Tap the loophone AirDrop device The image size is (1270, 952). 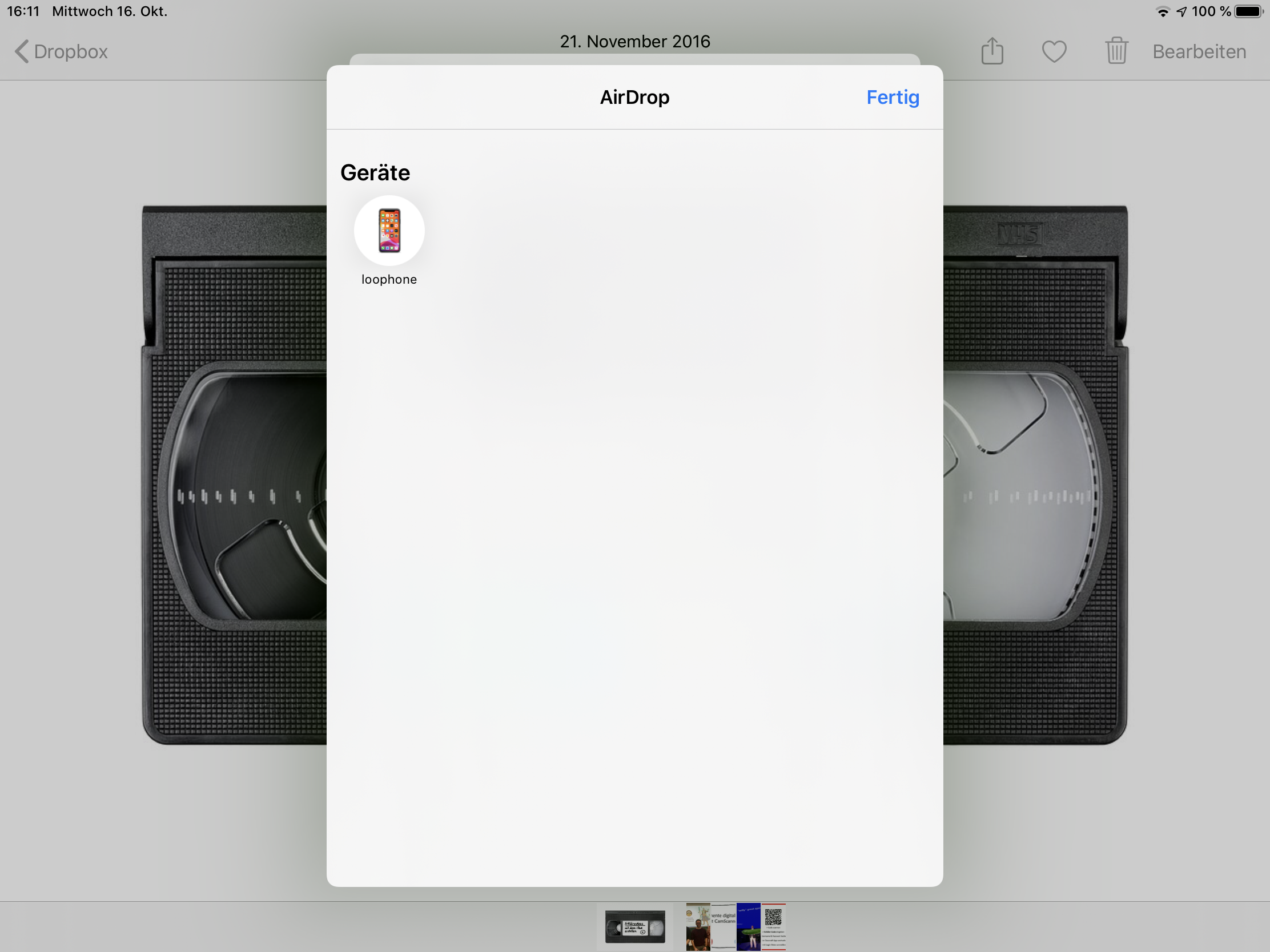(389, 231)
